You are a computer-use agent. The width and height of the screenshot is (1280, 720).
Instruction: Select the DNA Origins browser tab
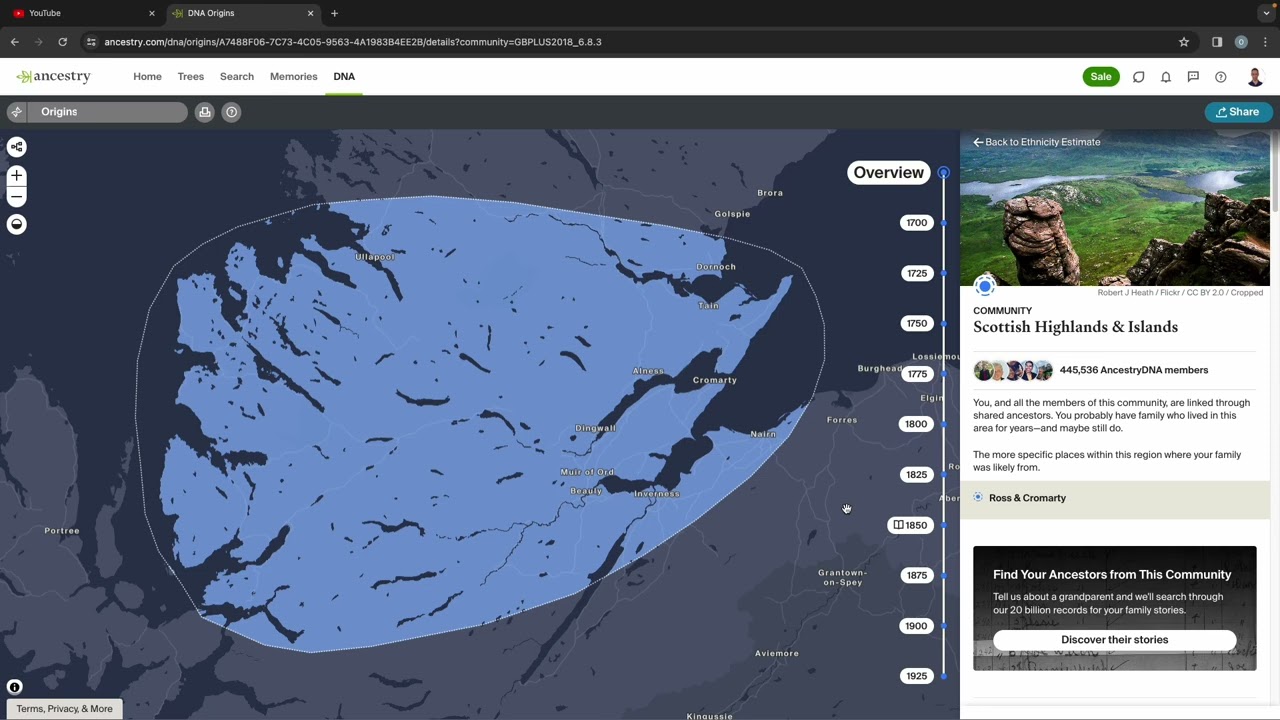(x=243, y=13)
